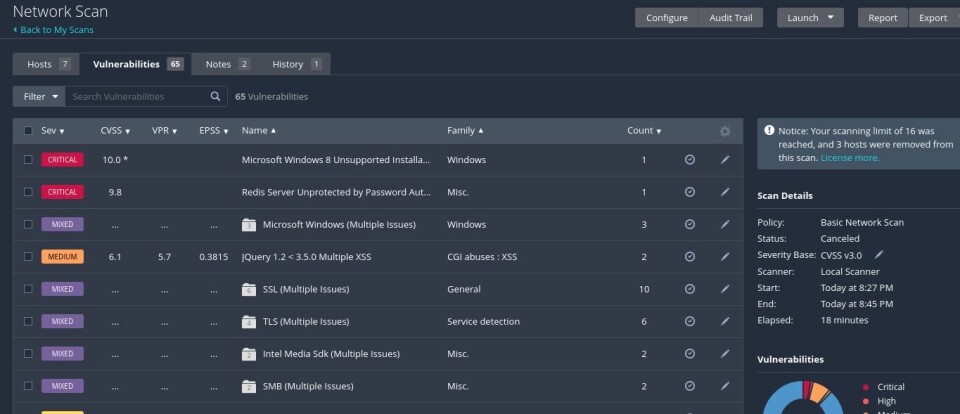This screenshot has height=414, width=960.
Task: Sort by EPSS column
Action: (214, 131)
